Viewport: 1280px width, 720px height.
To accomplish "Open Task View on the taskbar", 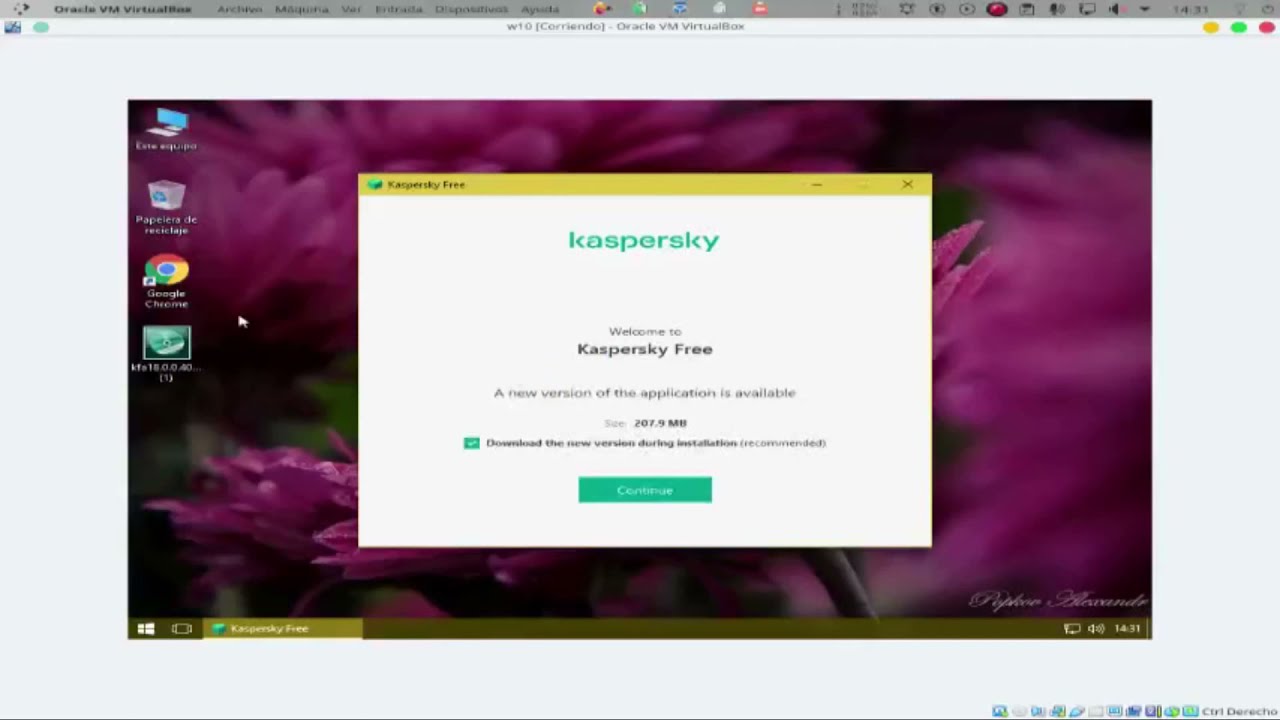I will (x=181, y=628).
